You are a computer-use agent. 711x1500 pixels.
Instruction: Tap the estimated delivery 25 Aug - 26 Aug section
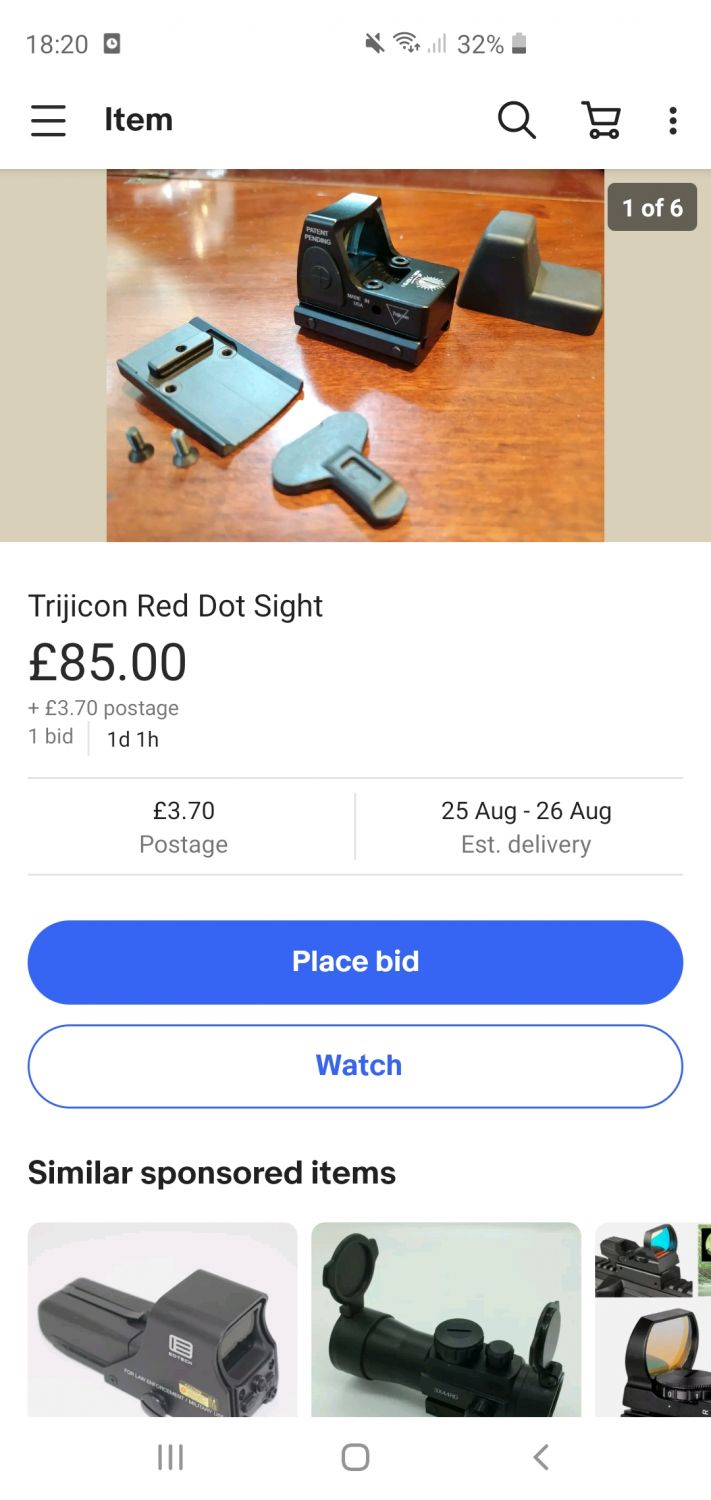click(526, 827)
